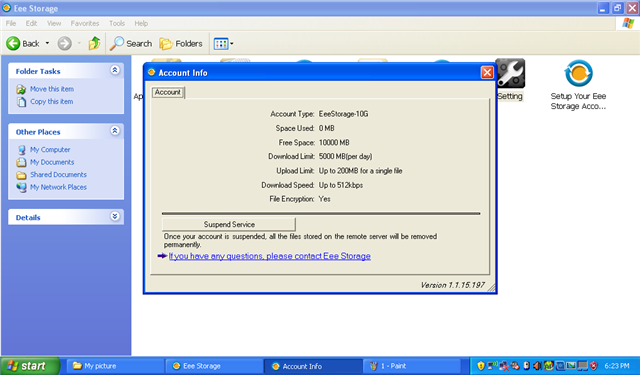Click the speaker volume tray icon

point(538,366)
